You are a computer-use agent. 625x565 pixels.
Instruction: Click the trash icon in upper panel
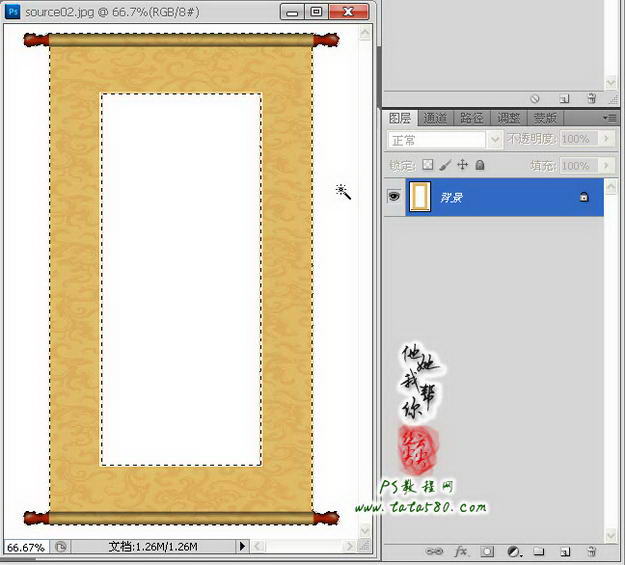592,98
